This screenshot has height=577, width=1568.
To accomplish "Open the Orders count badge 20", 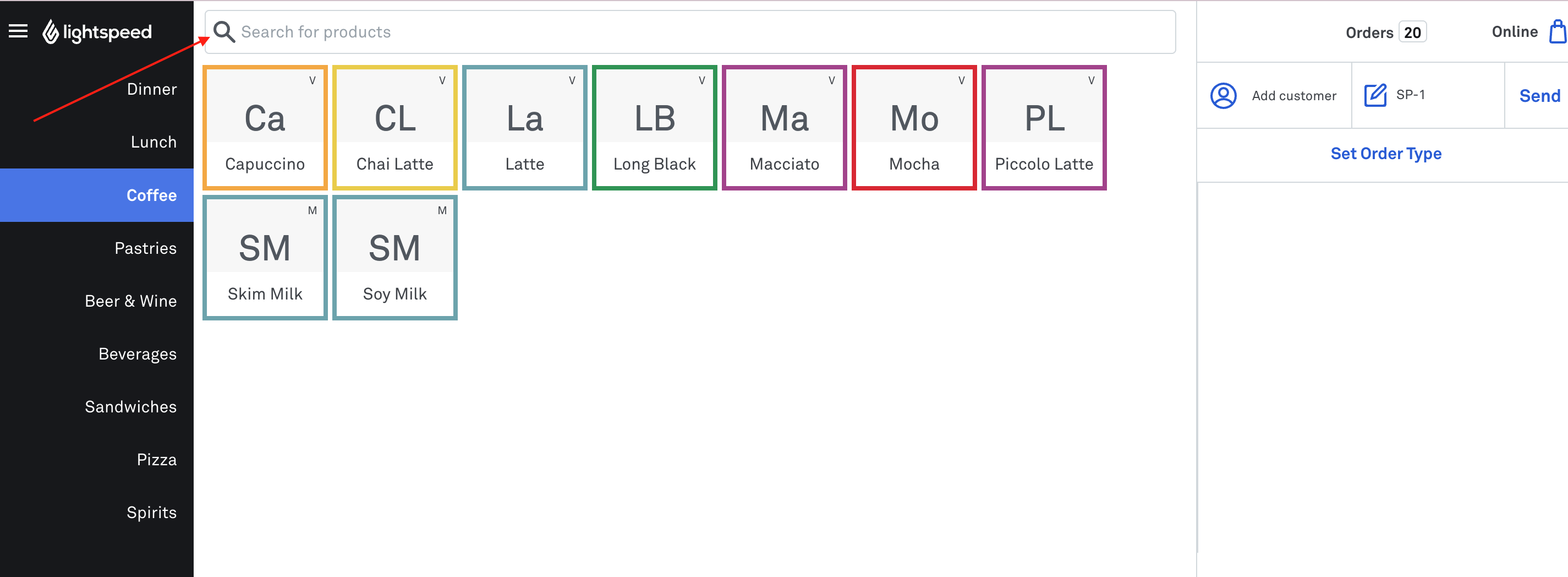I will coord(1412,32).
